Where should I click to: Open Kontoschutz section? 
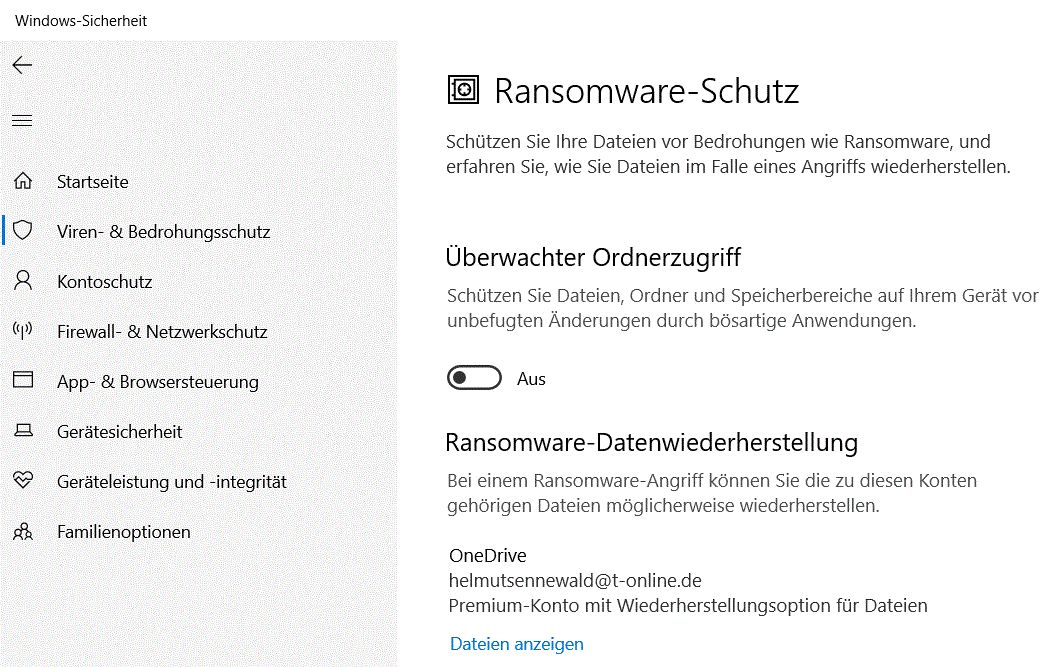click(x=105, y=282)
